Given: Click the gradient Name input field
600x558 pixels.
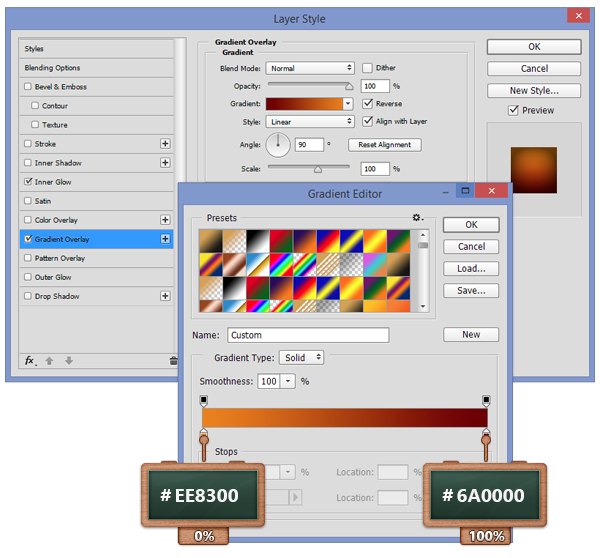Looking at the screenshot, I should pos(308,335).
